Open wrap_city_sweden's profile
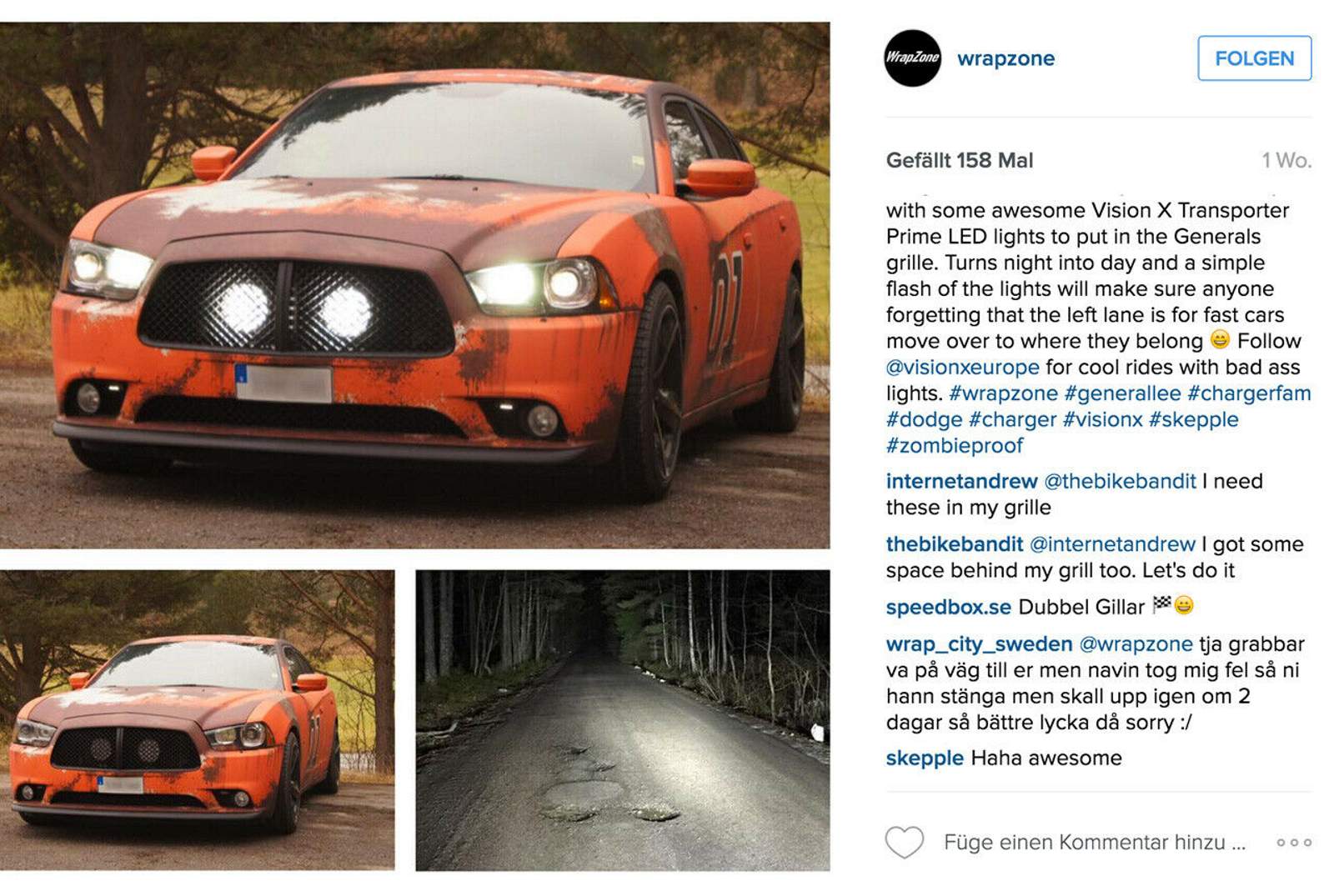This screenshot has height=896, width=1334. (x=979, y=644)
